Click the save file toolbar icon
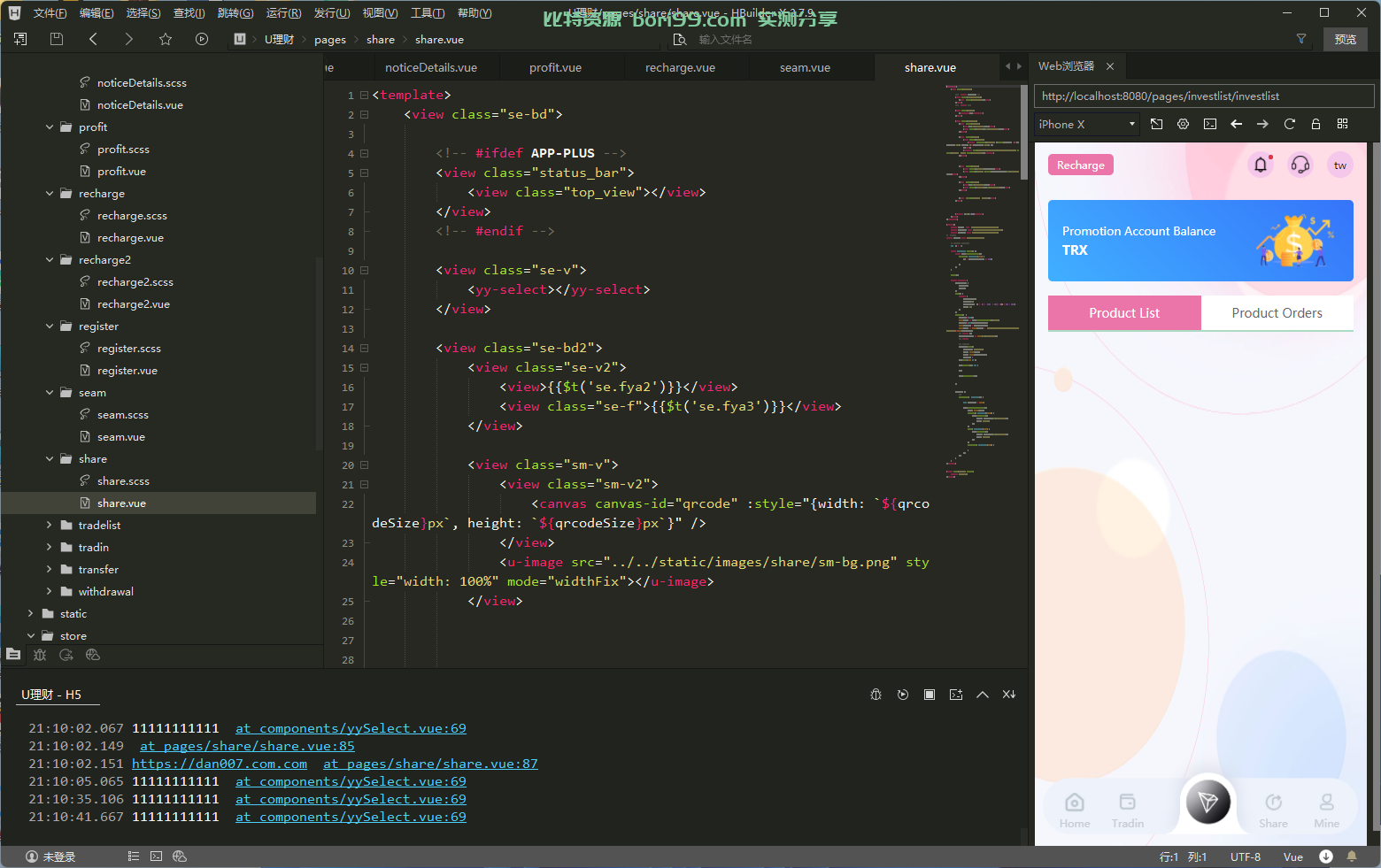Screen dimensions: 1381x868 tap(57, 39)
